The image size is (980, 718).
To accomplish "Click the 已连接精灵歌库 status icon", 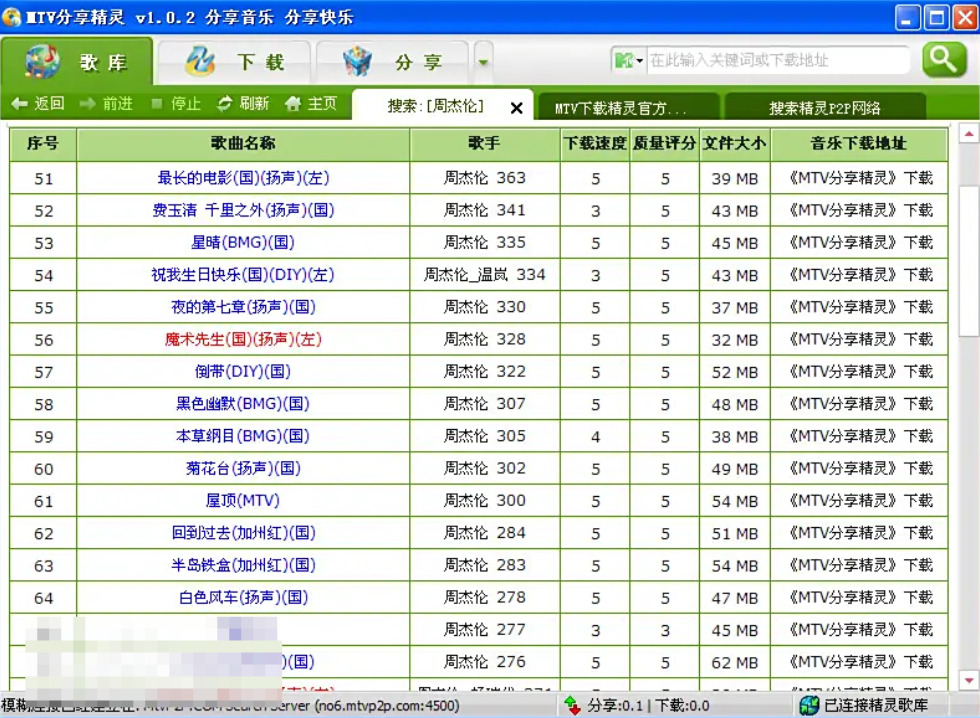I will (809, 706).
